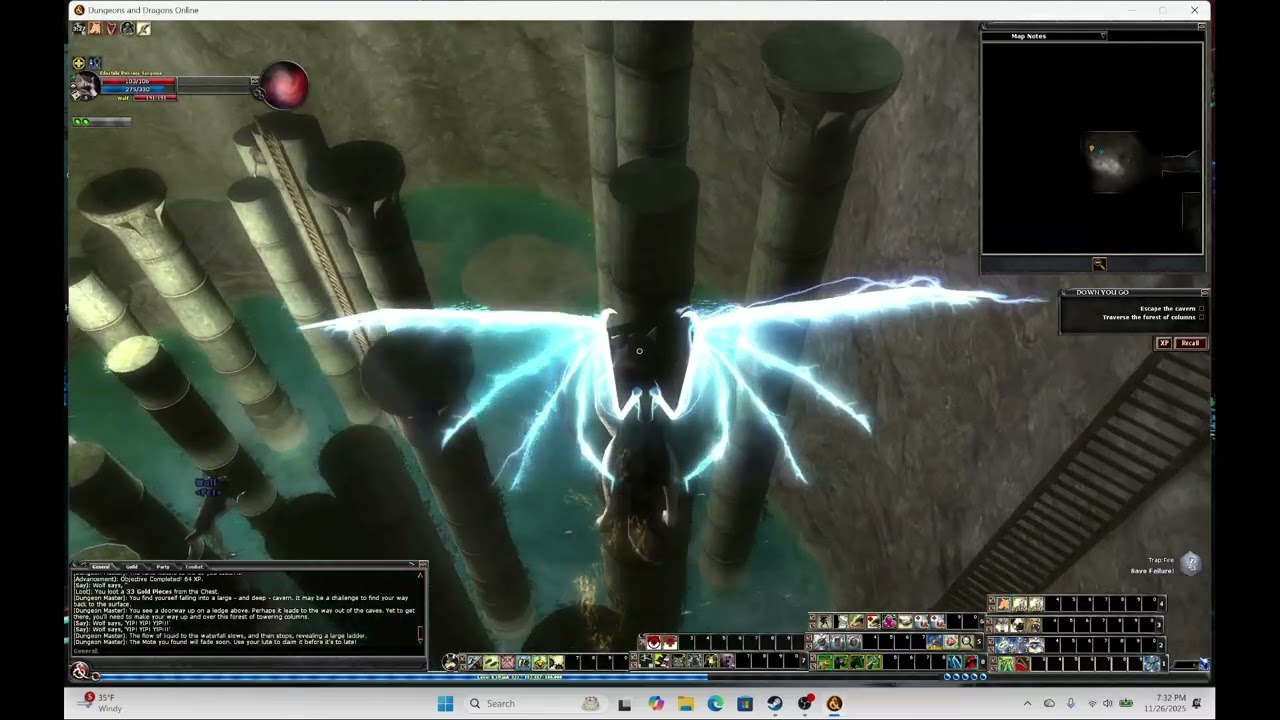Click the first icon on hotbar 7
The height and width of the screenshot is (720, 1280).
click(646, 660)
